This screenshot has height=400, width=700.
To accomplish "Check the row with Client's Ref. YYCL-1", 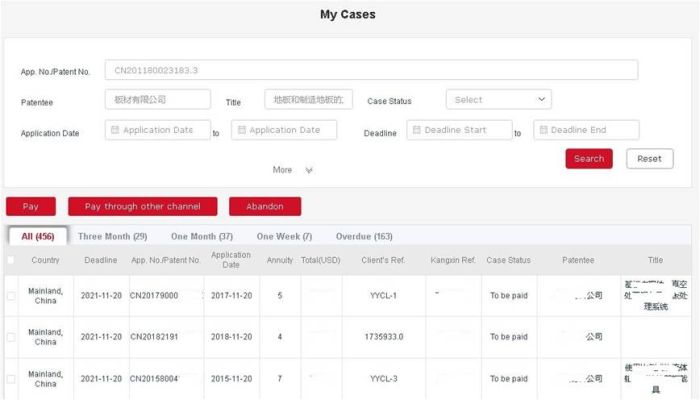I will (x=11, y=296).
